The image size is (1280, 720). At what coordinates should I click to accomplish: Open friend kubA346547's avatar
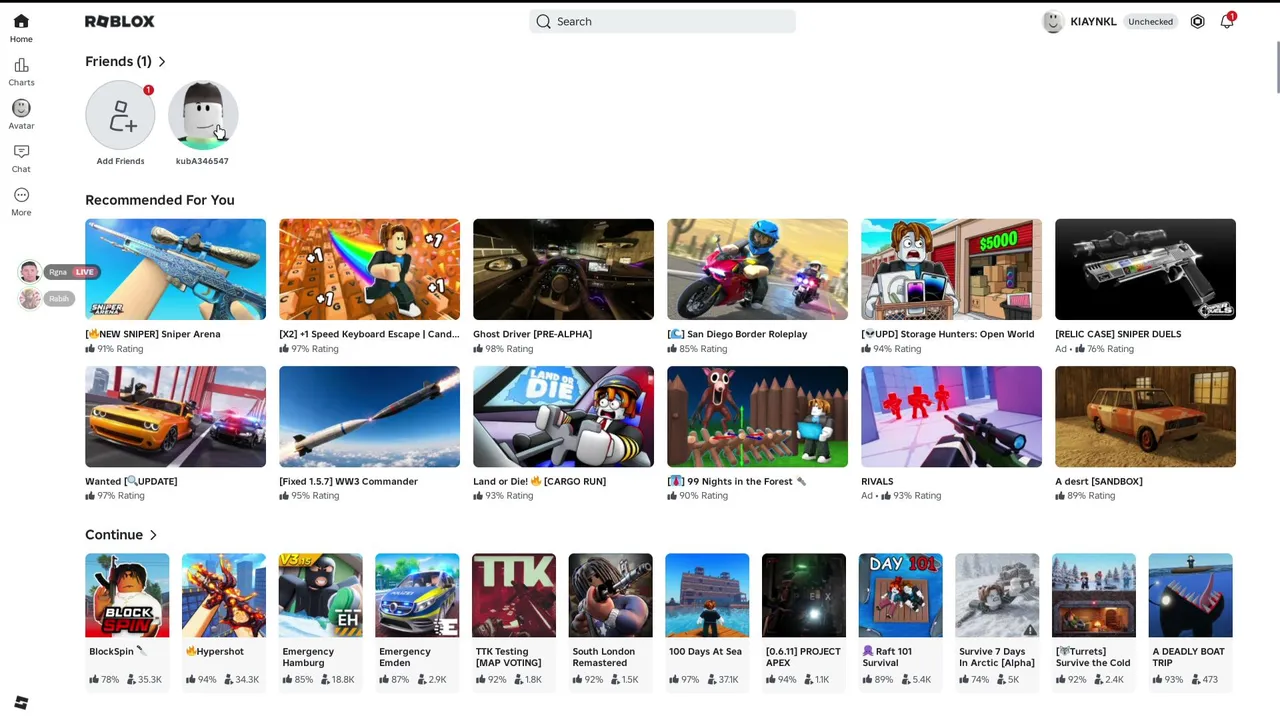click(203, 116)
